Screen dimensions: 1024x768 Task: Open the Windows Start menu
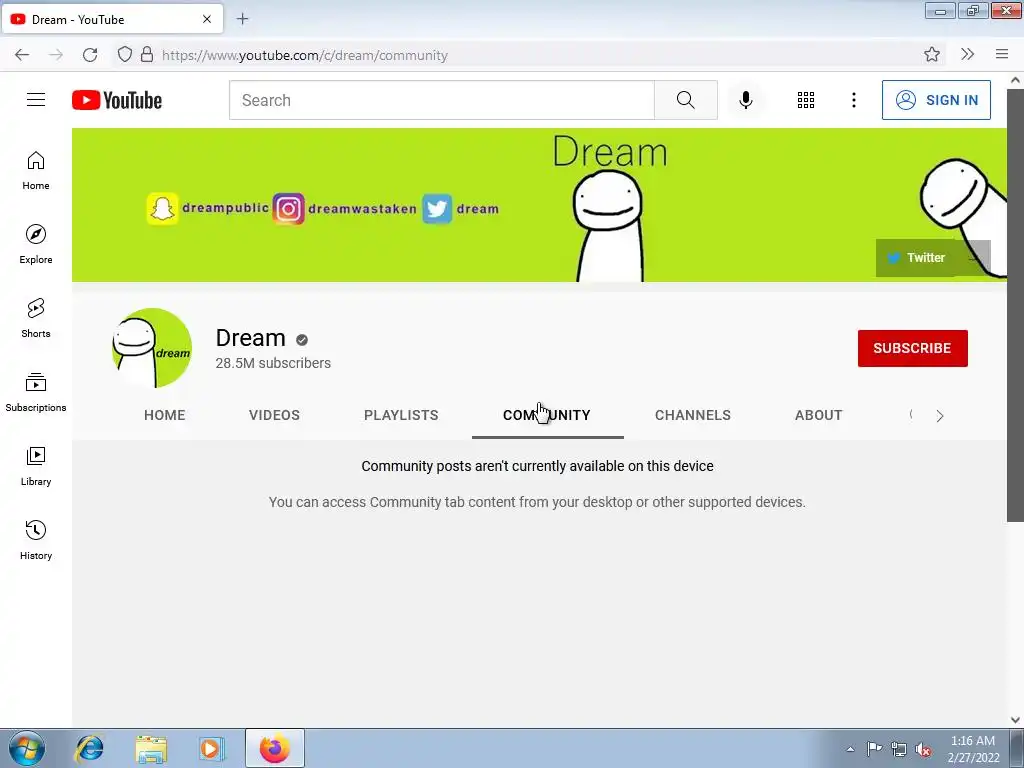point(27,748)
